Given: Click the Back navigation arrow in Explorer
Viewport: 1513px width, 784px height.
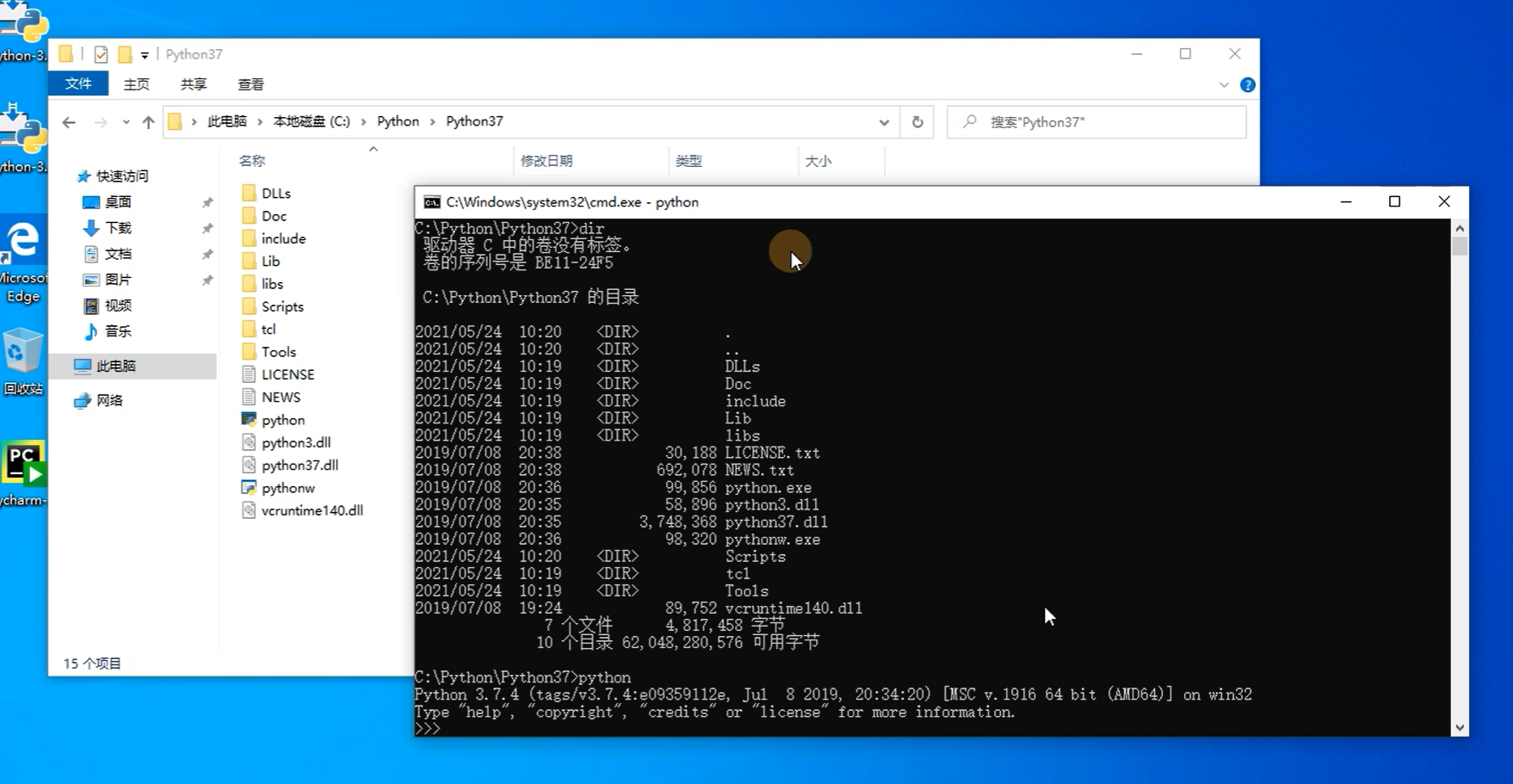Looking at the screenshot, I should point(69,122).
